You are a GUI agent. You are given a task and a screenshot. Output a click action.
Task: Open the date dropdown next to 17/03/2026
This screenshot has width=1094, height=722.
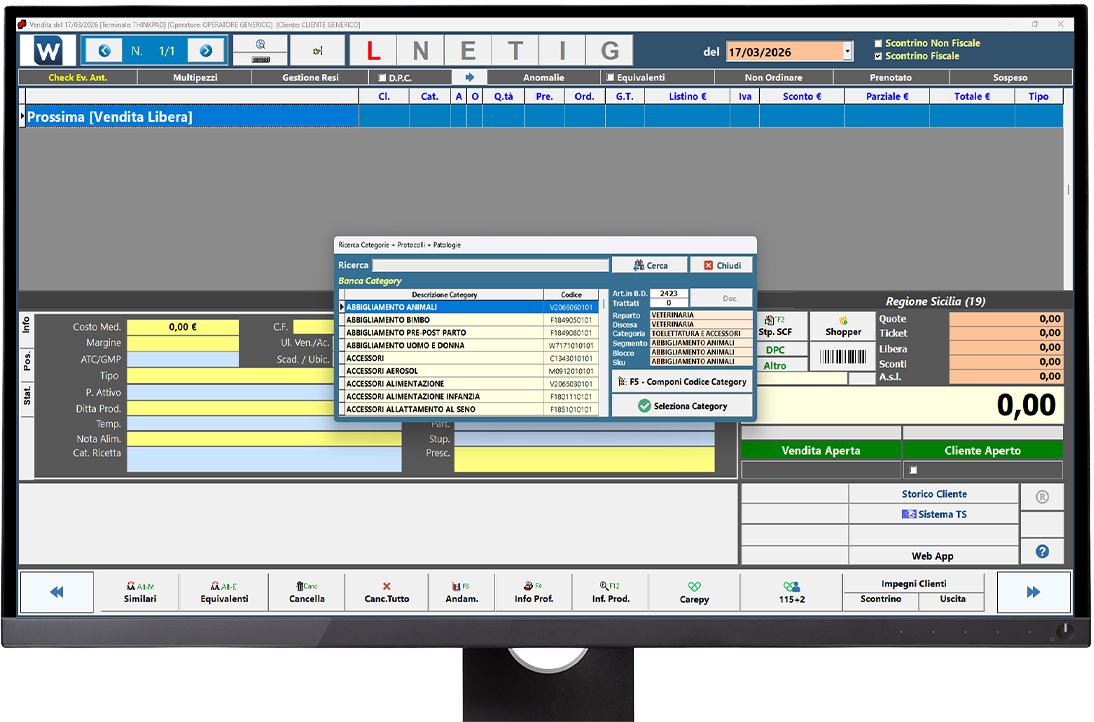point(848,52)
